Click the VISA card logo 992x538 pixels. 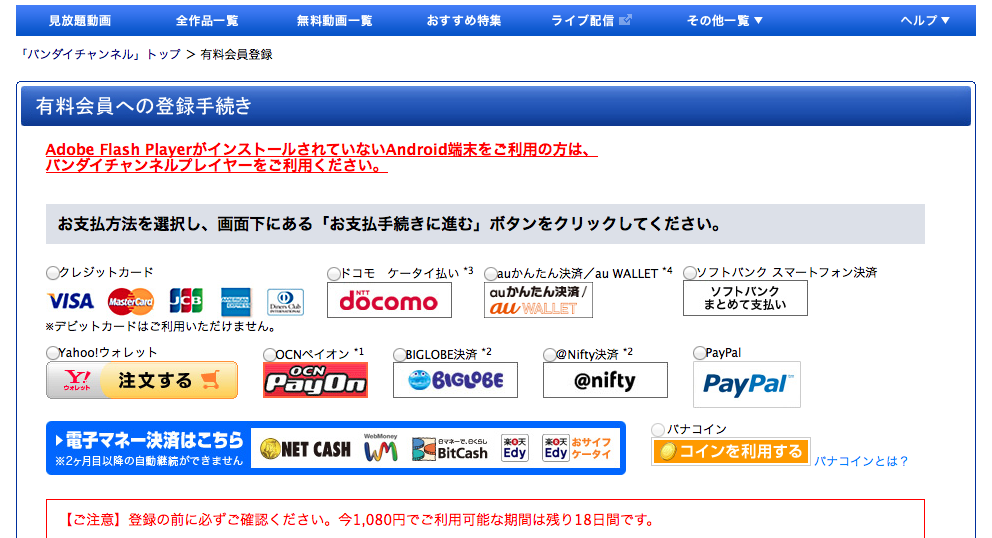tap(71, 301)
